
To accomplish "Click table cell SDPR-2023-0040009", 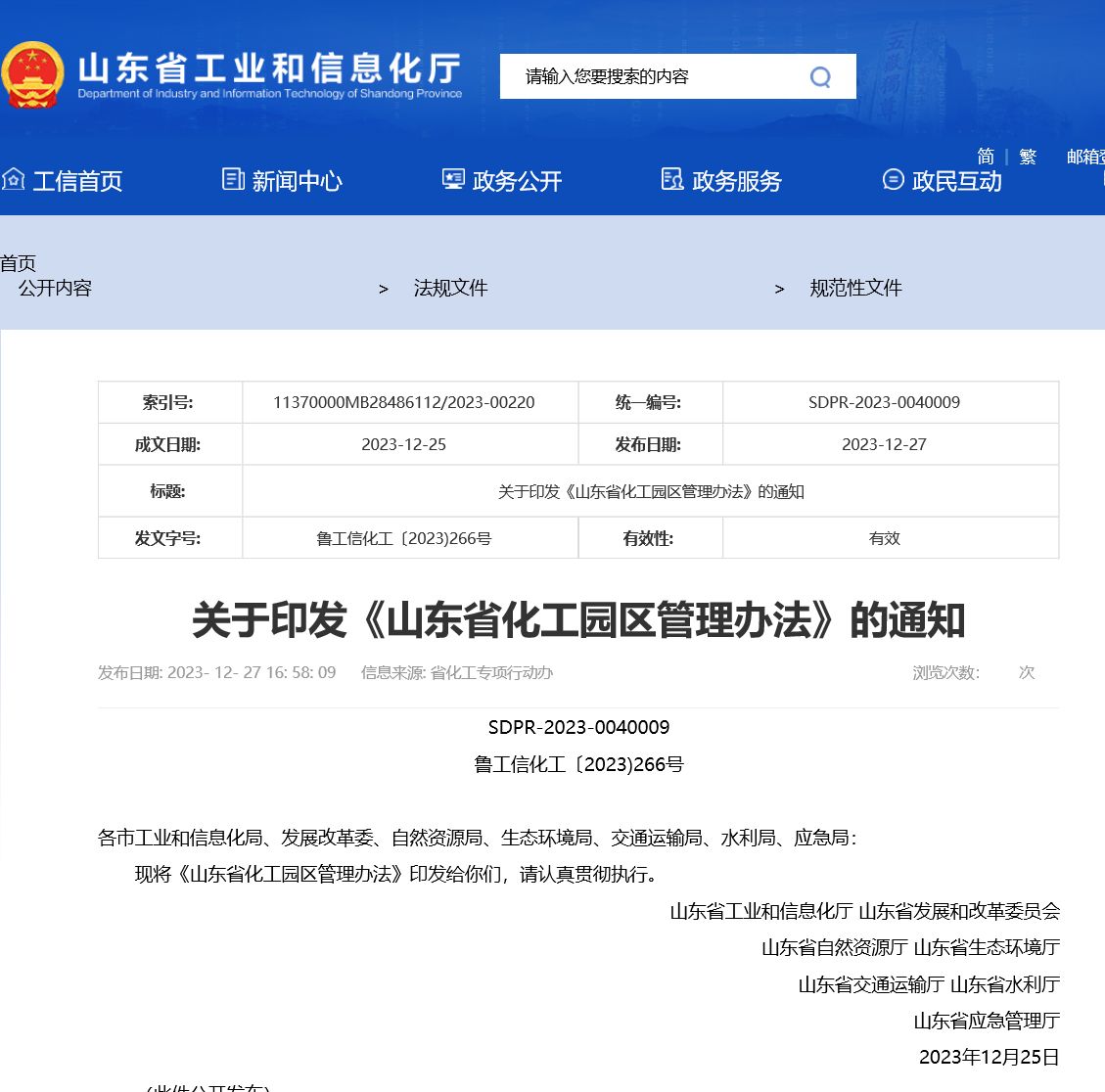I will tap(884, 402).
